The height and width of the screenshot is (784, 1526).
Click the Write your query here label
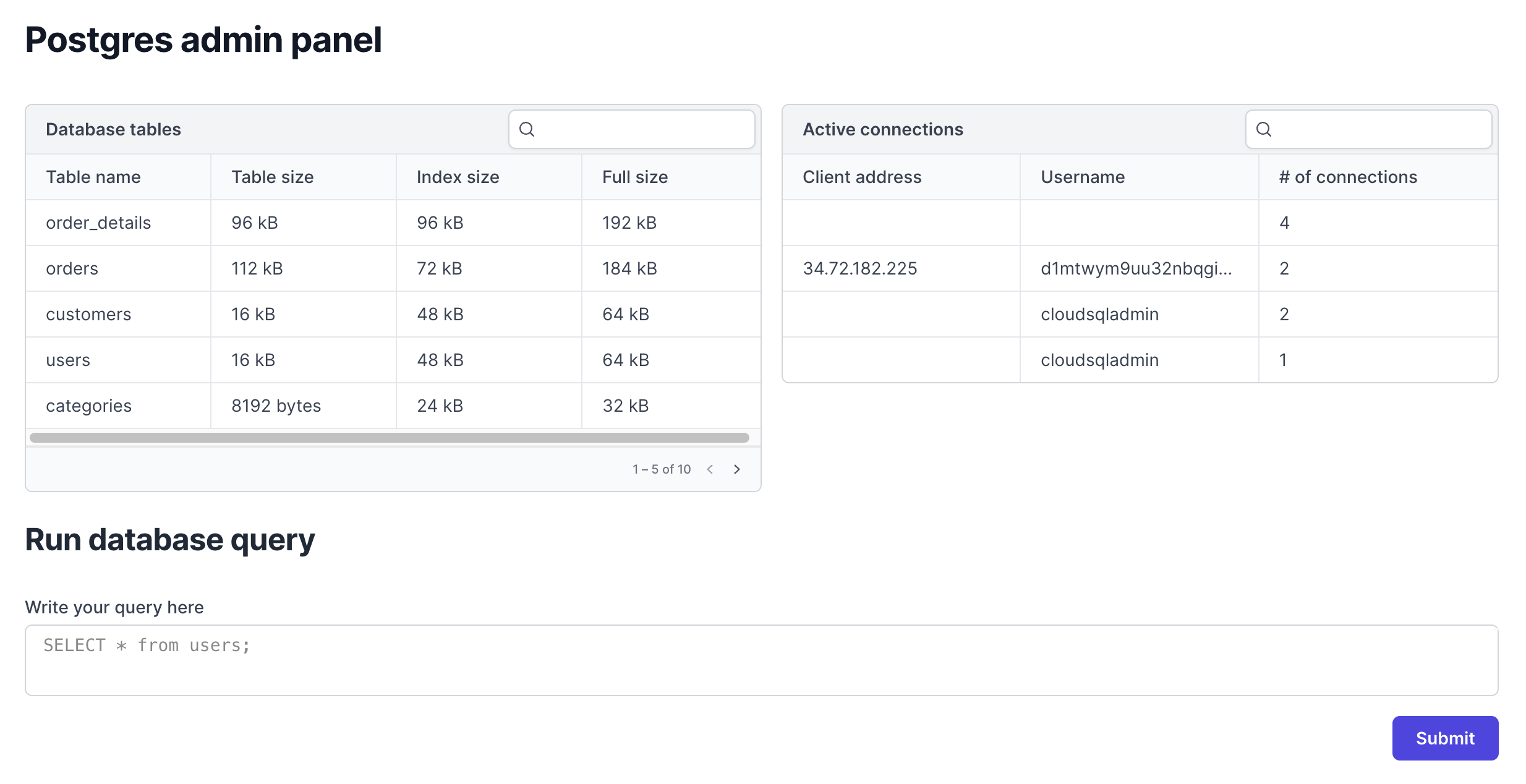(x=114, y=607)
